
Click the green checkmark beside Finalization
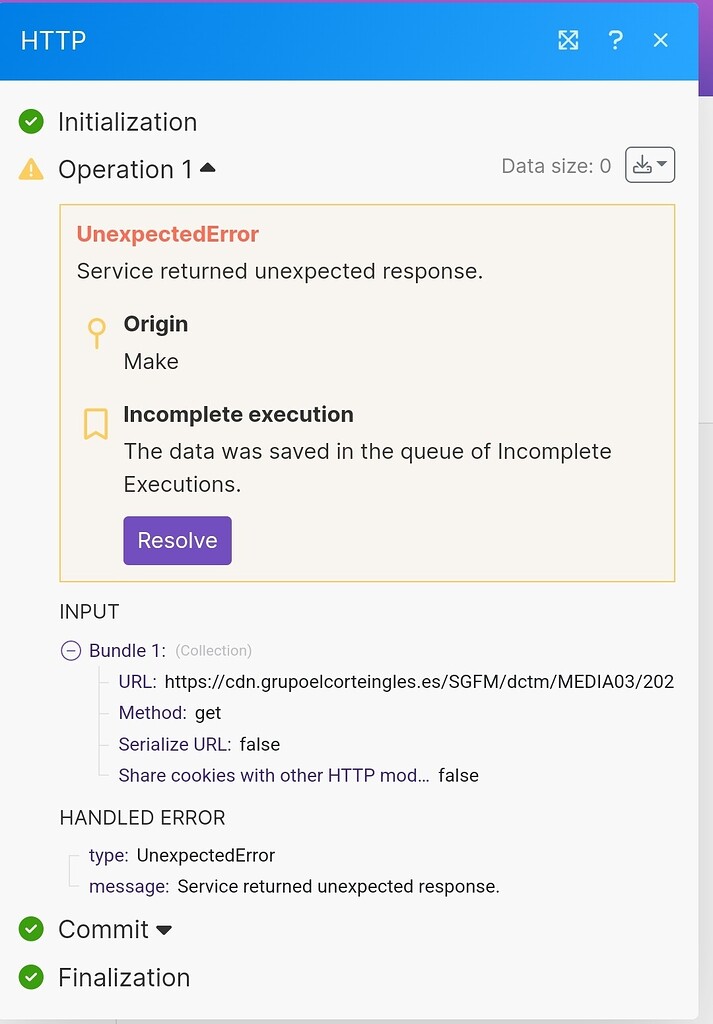(30, 977)
